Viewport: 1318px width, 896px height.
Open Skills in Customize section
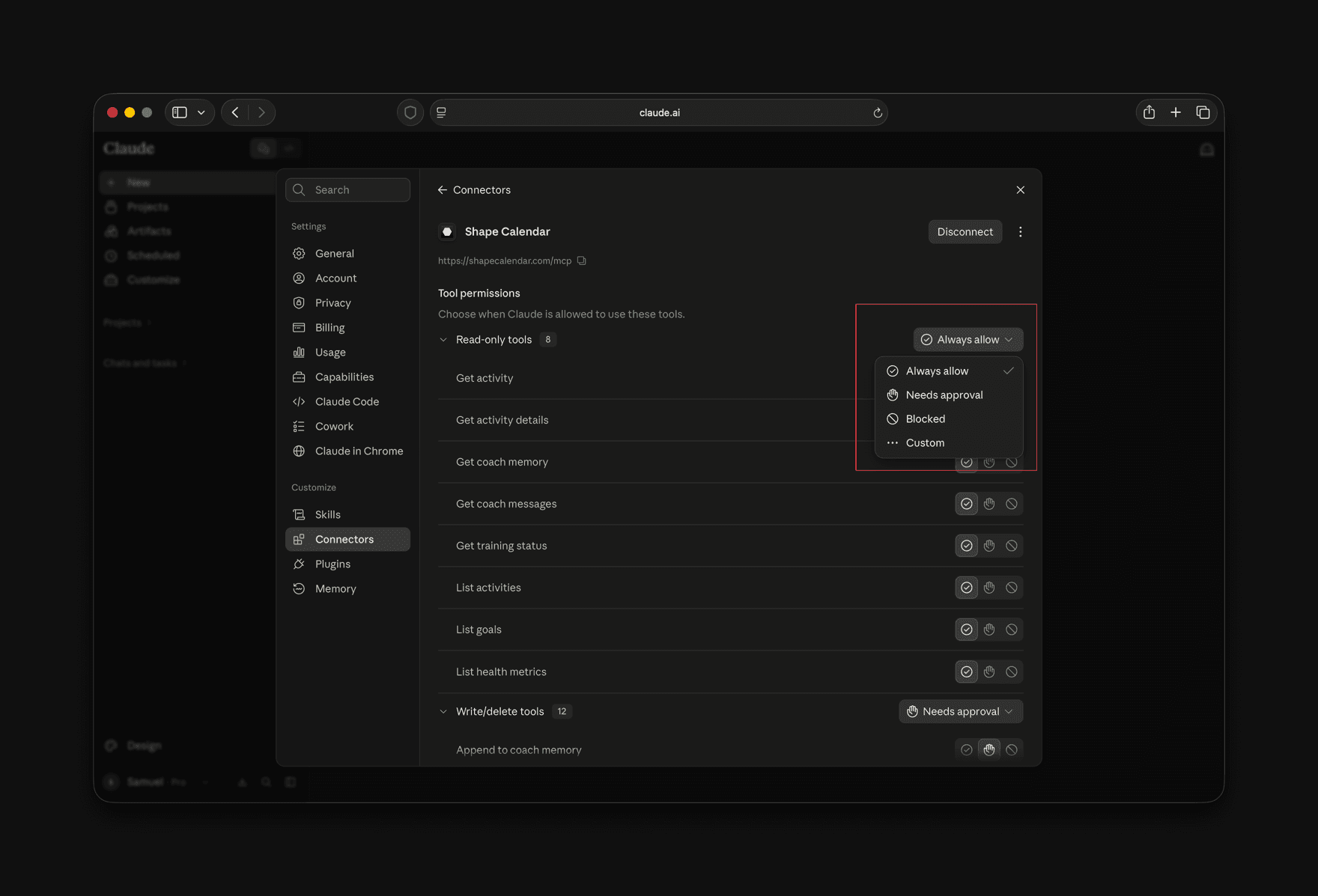pyautogui.click(x=347, y=514)
